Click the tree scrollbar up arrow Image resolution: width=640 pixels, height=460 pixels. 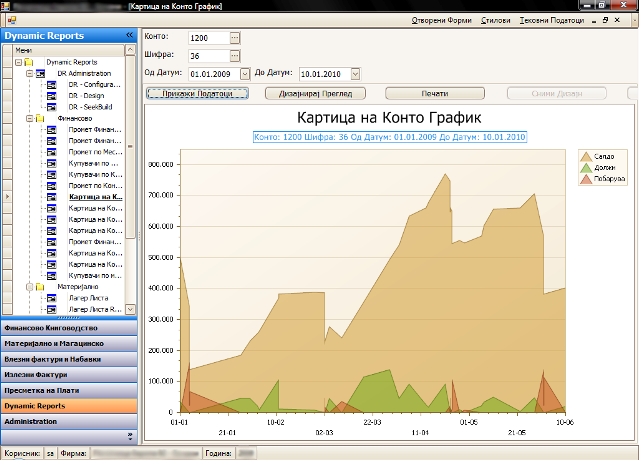pos(130,50)
